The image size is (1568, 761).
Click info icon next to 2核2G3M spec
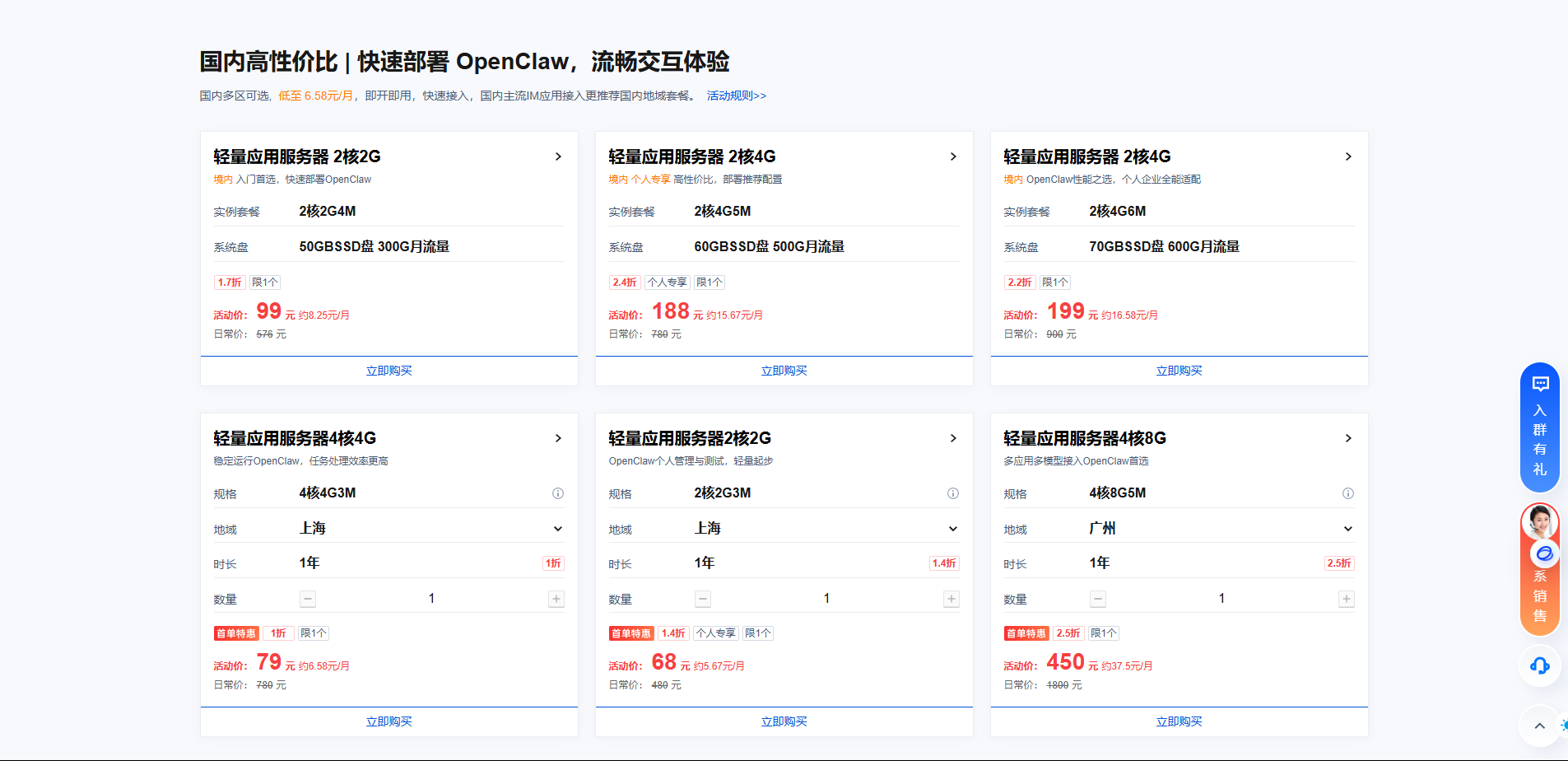point(952,493)
